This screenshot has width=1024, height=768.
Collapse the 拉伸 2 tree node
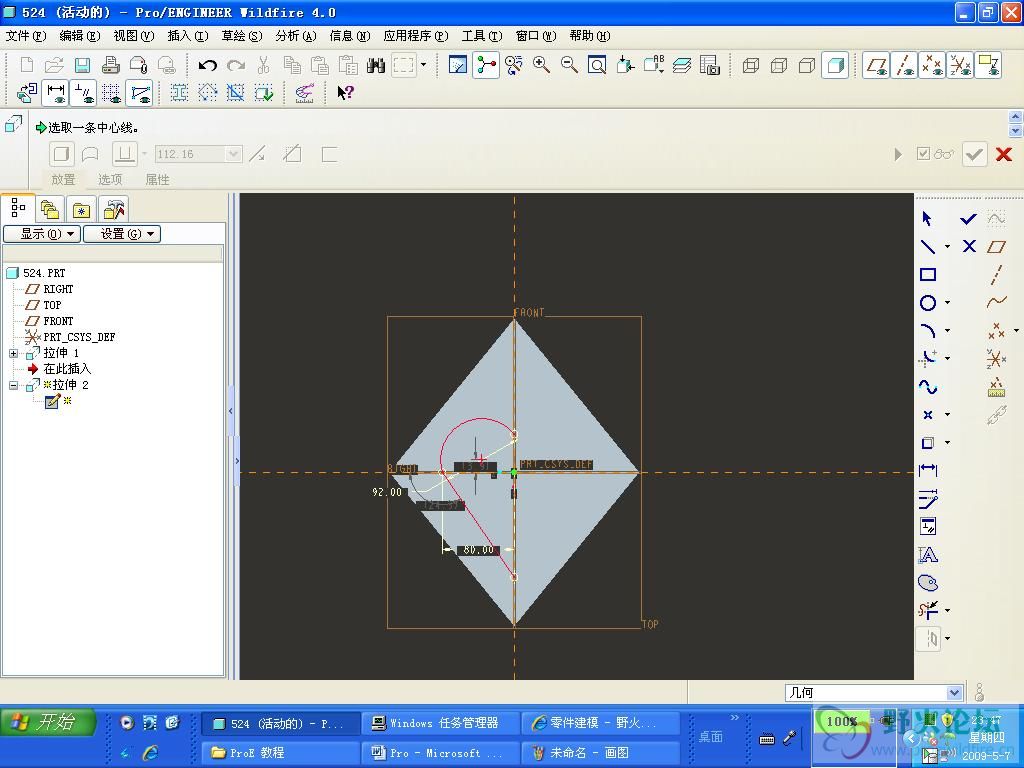(x=13, y=385)
